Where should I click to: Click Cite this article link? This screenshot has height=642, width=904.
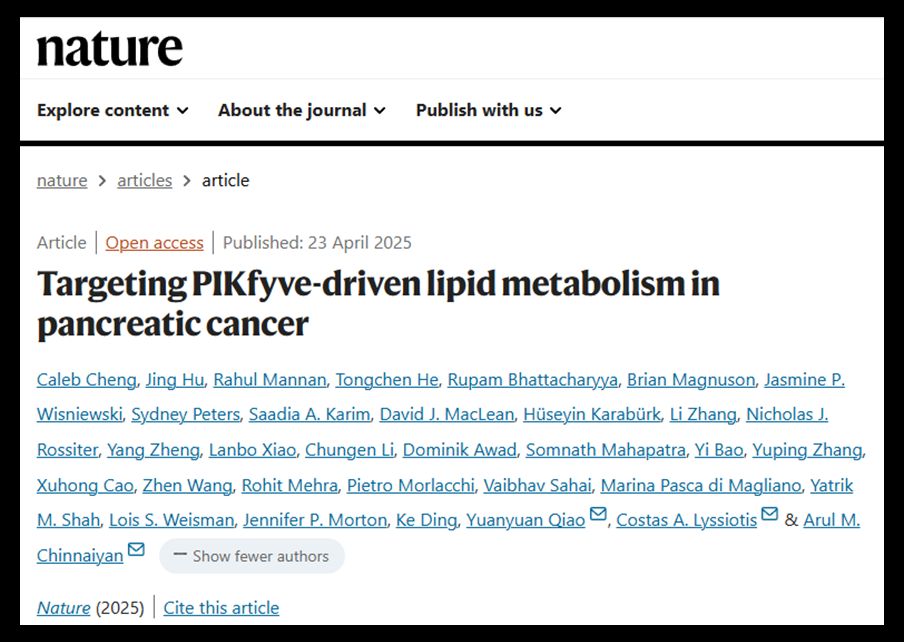(x=221, y=607)
